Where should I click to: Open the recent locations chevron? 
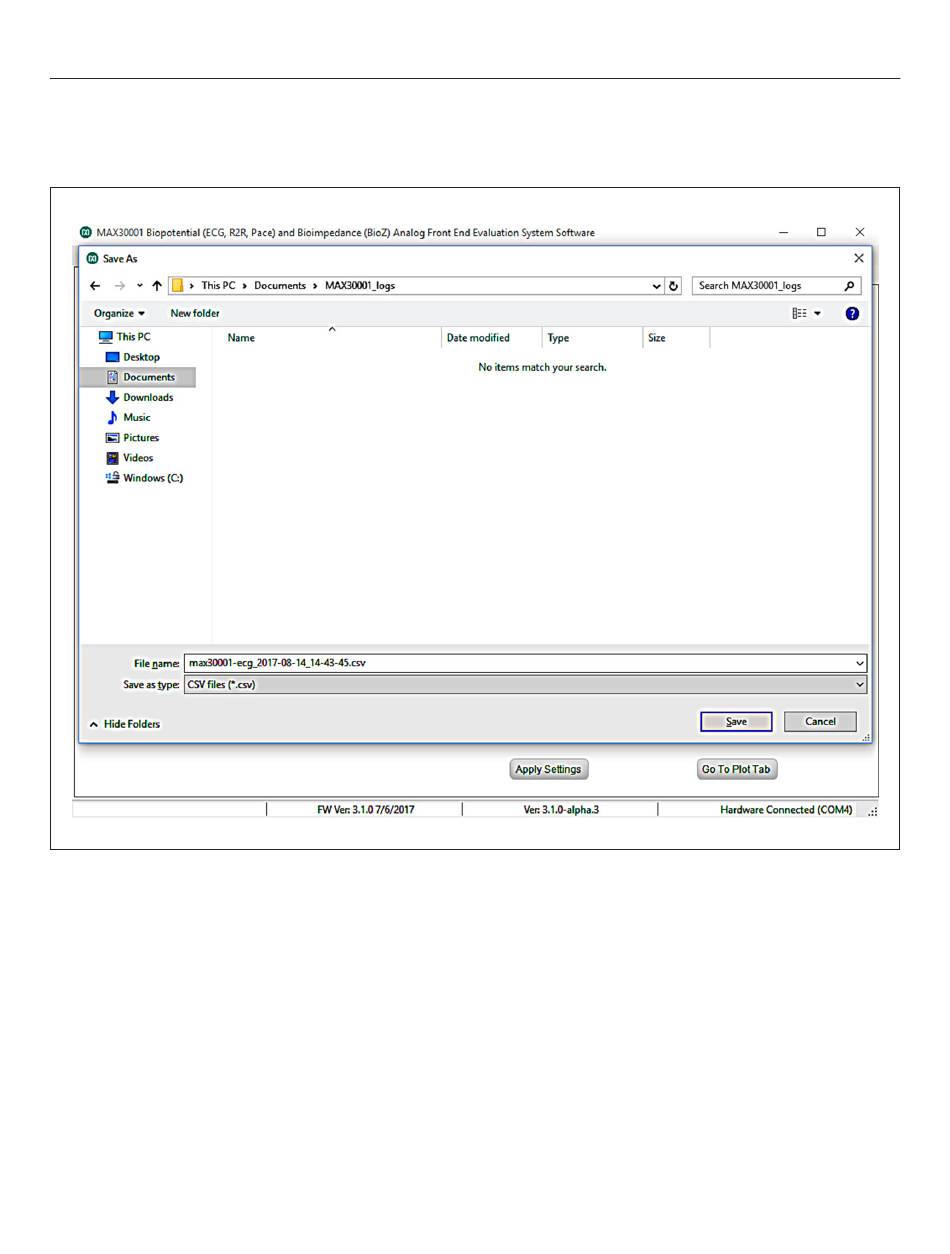click(x=140, y=286)
